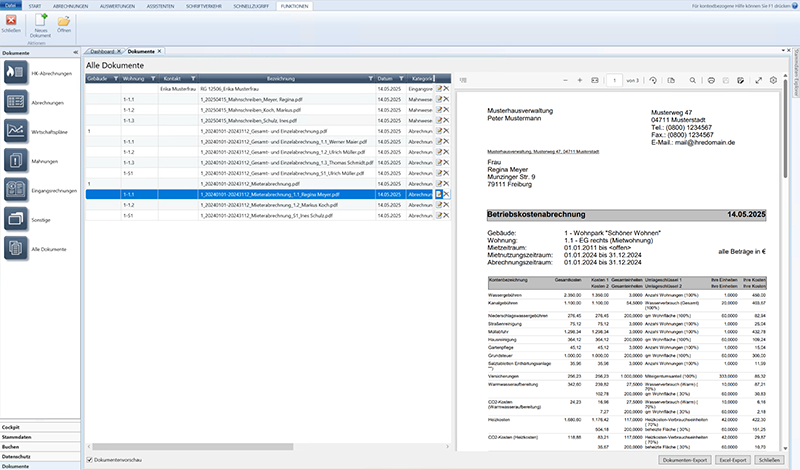The height and width of the screenshot is (470, 800).
Task: Sort by the Bezeichnung column header
Action: (281, 79)
